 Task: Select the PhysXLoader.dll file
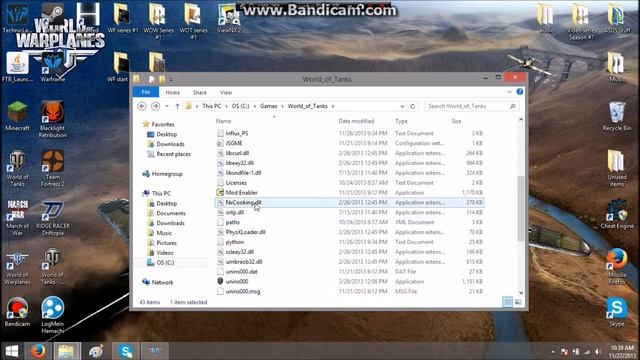(x=245, y=232)
